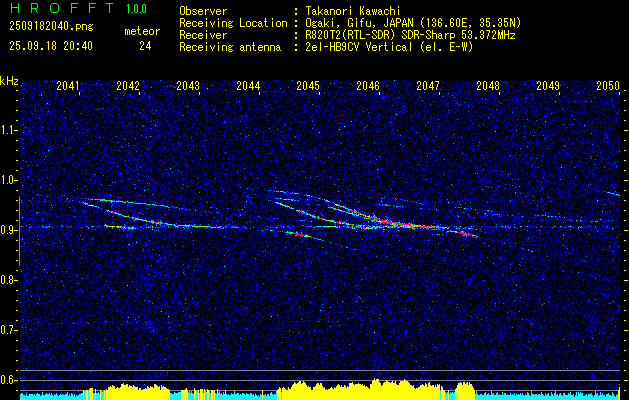Click the meteor count value 24

coord(145,46)
